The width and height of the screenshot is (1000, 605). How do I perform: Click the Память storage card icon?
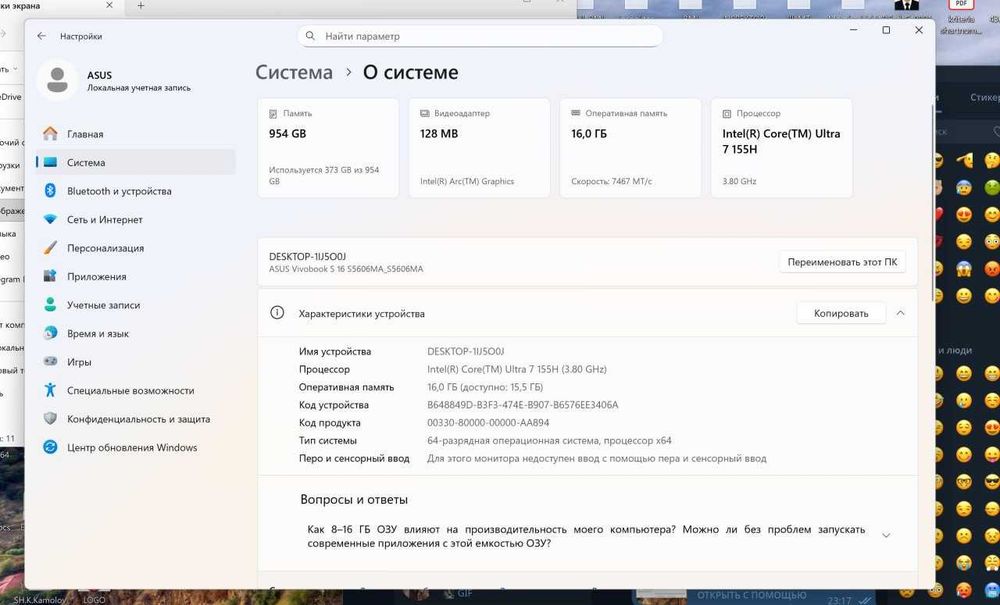coord(273,113)
